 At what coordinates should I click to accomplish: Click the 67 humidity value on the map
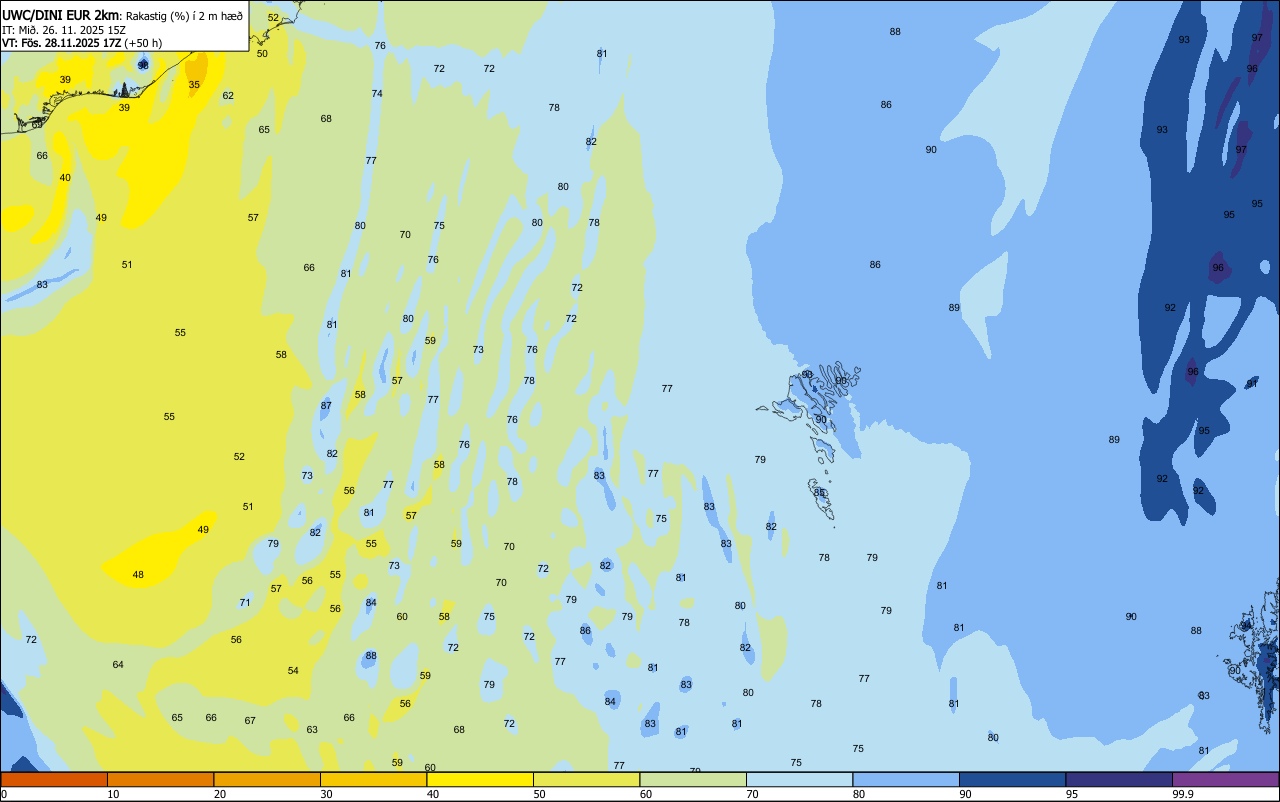pyautogui.click(x=250, y=720)
